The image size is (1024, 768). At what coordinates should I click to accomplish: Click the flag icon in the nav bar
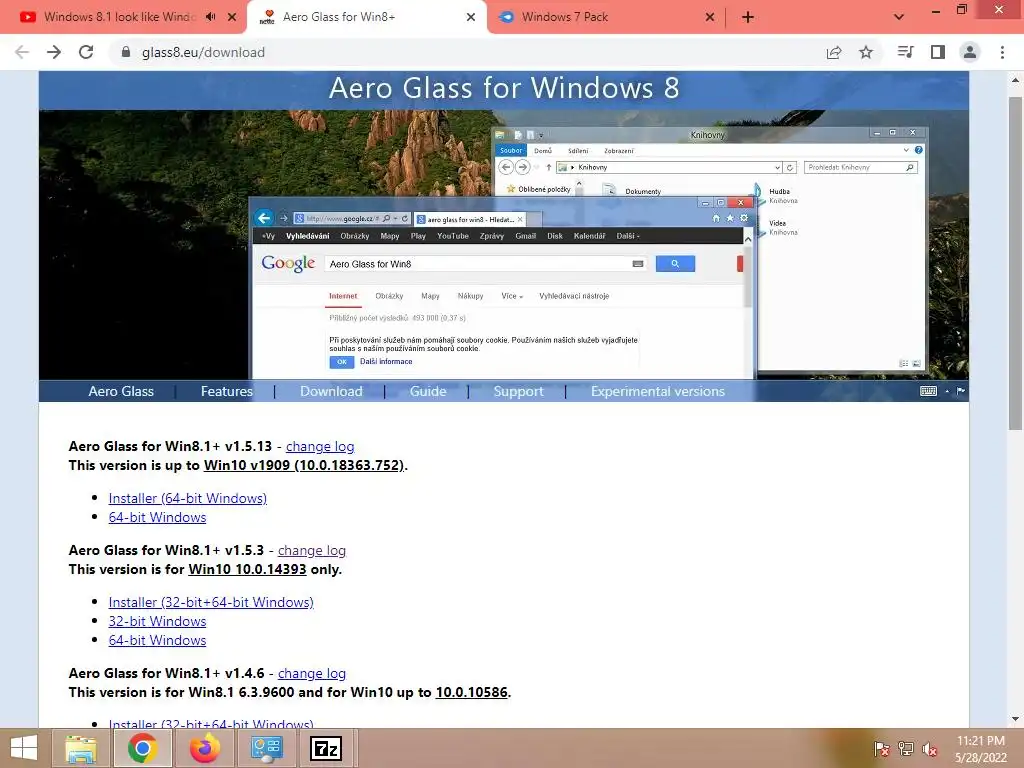click(x=961, y=391)
